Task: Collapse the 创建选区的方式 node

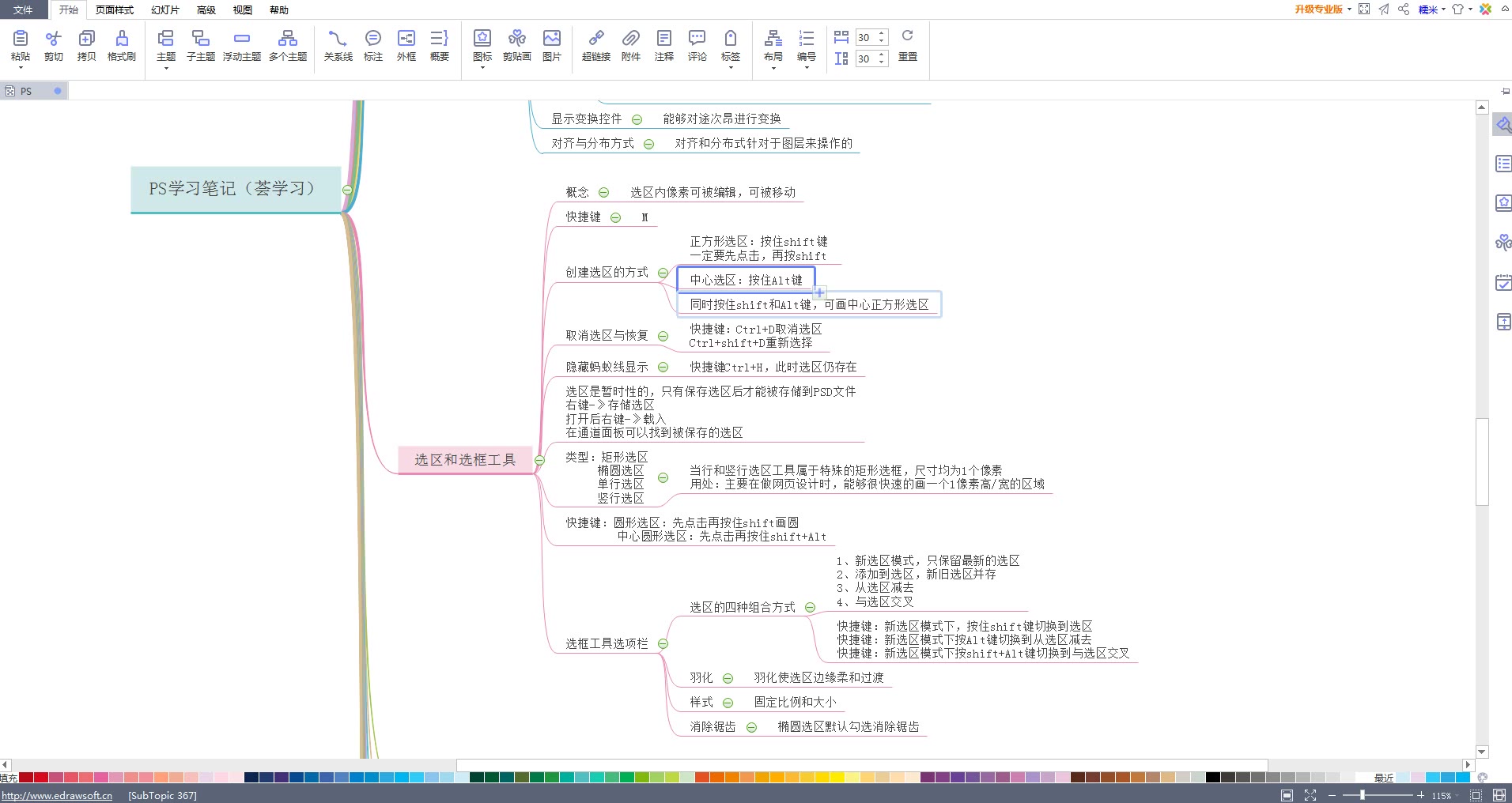Action: 663,273
